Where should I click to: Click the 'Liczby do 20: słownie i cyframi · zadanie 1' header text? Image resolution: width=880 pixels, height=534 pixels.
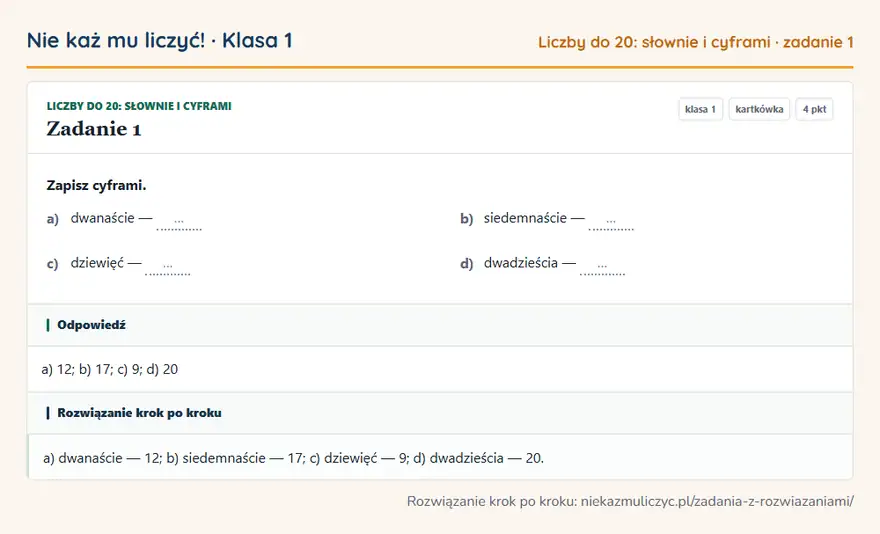[696, 42]
